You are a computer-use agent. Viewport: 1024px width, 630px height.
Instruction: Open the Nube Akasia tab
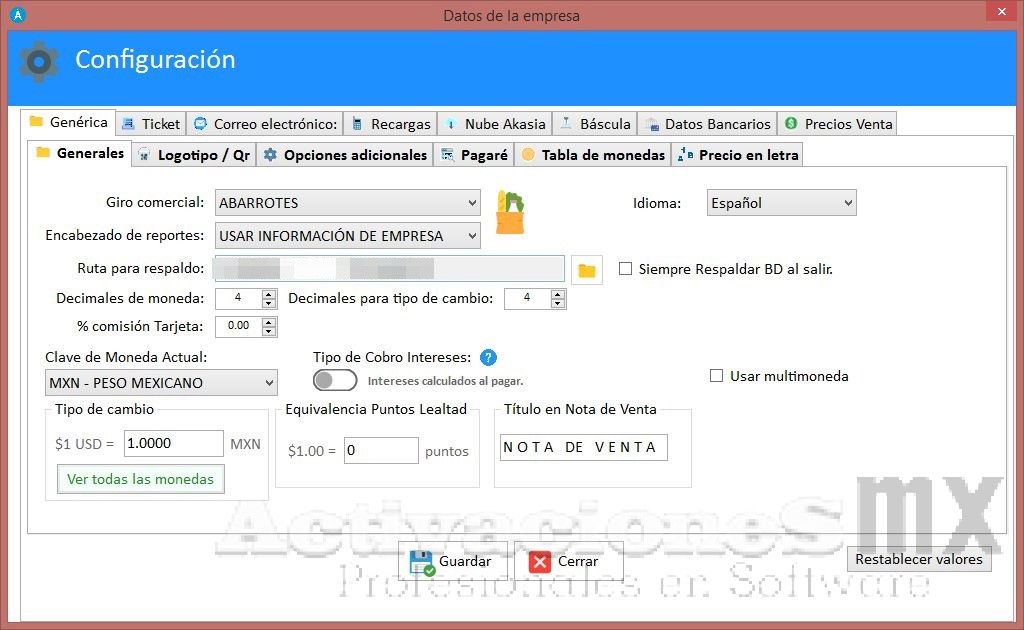(x=494, y=124)
